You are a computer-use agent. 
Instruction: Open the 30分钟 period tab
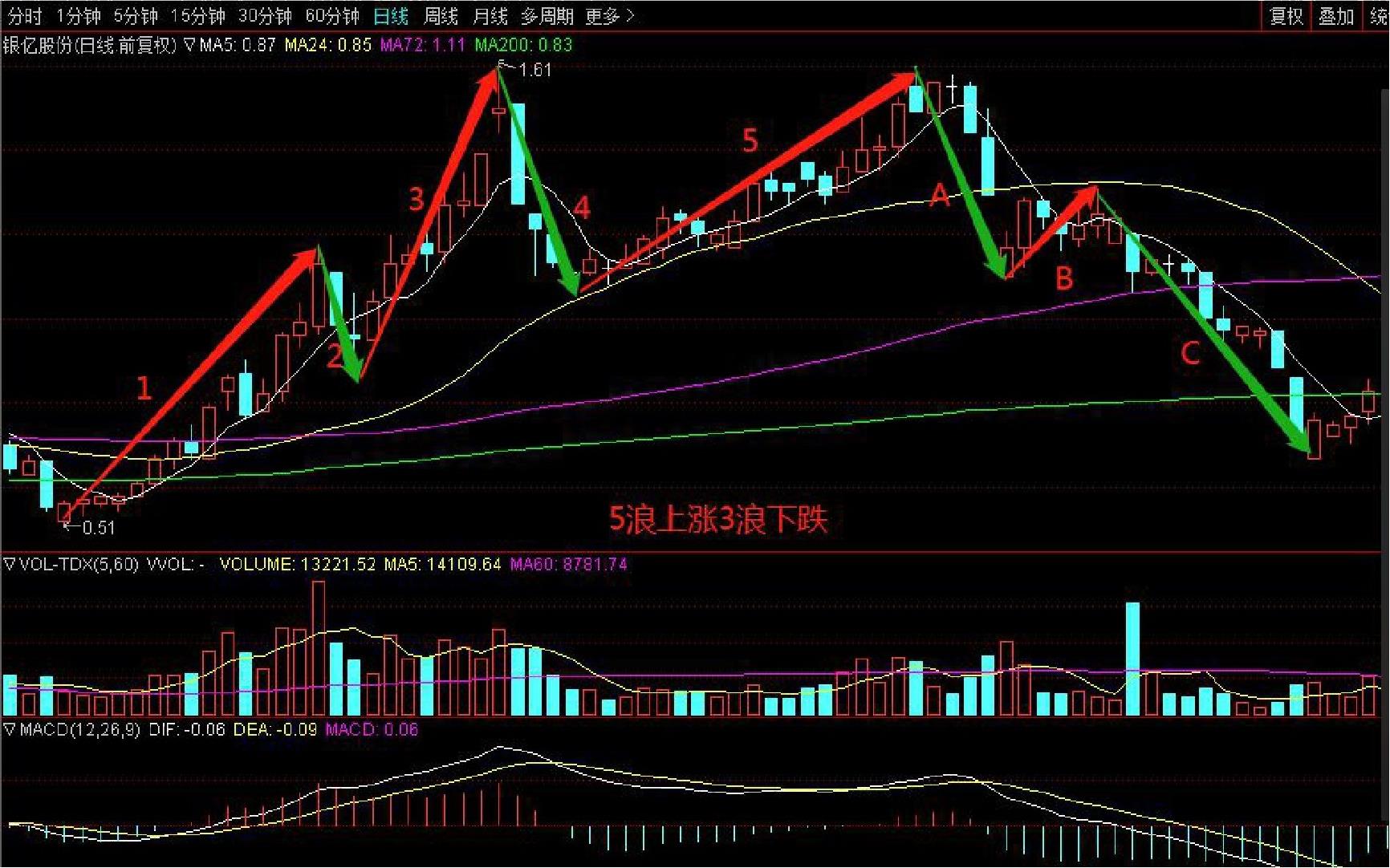(x=266, y=16)
